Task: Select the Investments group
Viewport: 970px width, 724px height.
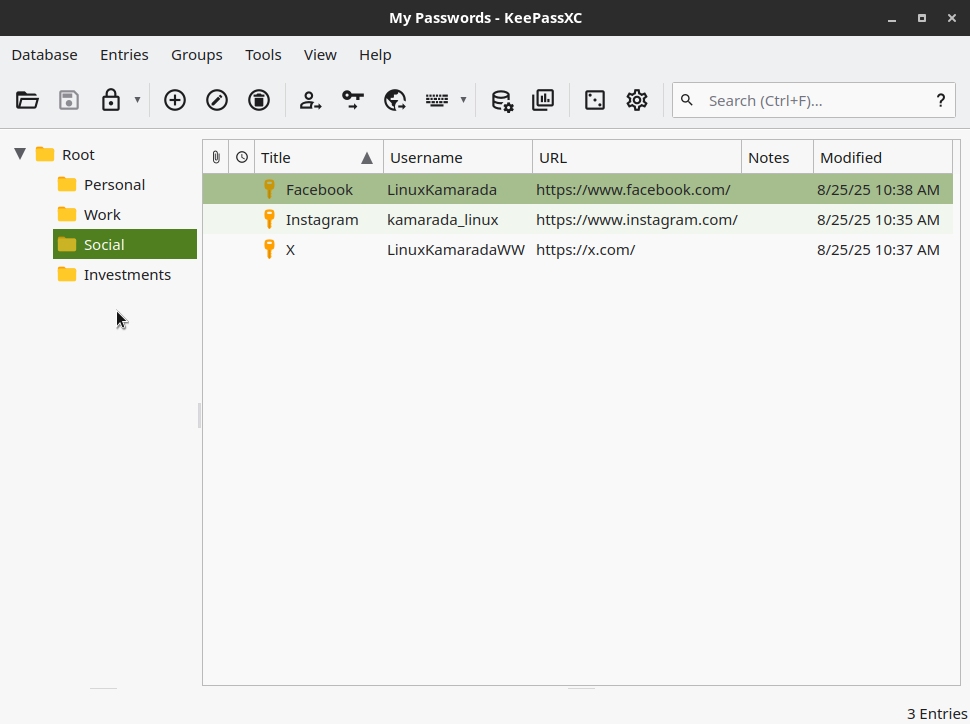Action: coord(127,275)
